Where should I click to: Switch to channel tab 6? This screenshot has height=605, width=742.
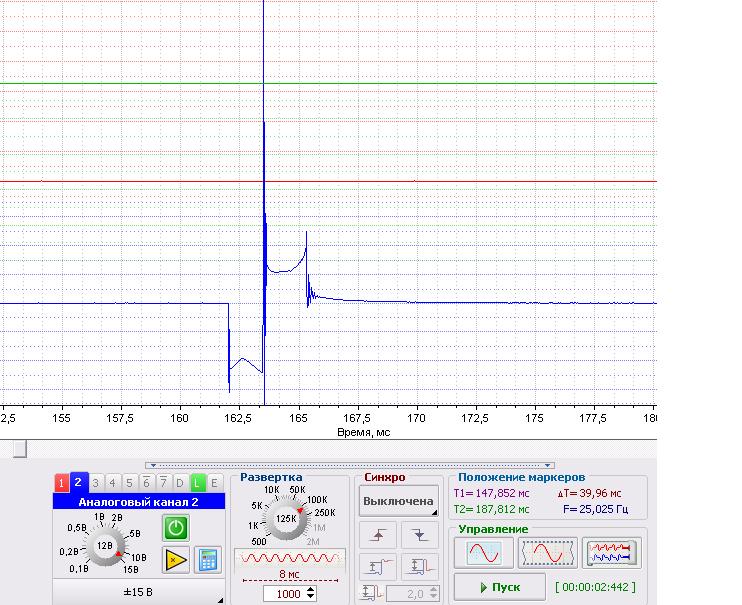146,483
